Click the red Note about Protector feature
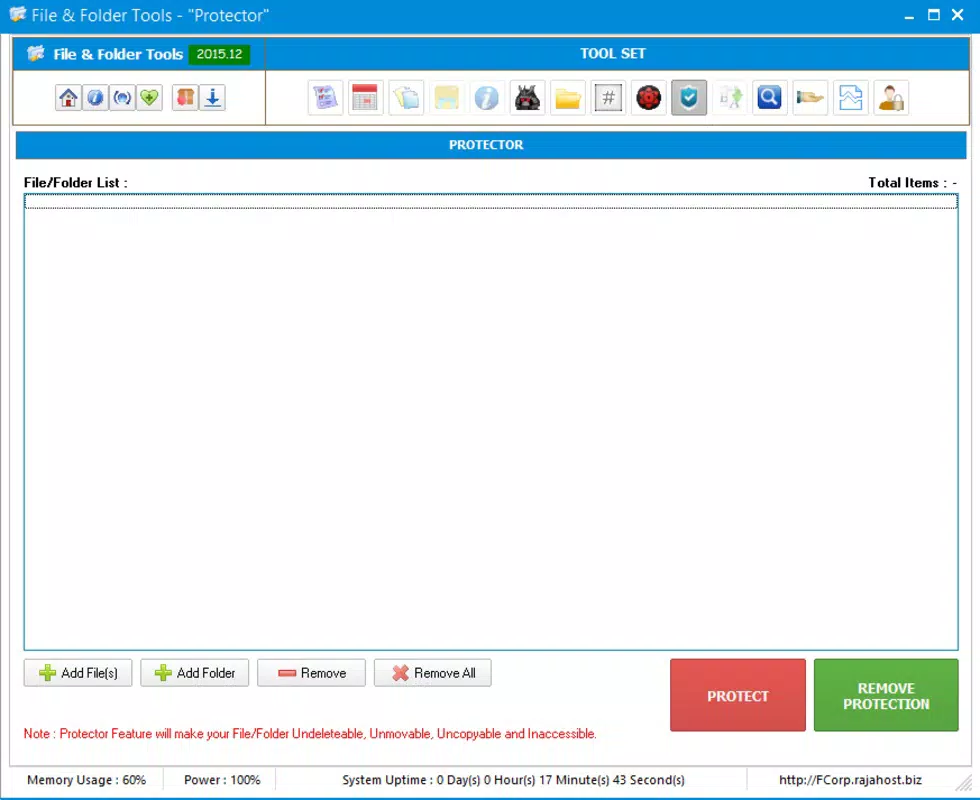Screen dimensions: 980x800 [310, 734]
